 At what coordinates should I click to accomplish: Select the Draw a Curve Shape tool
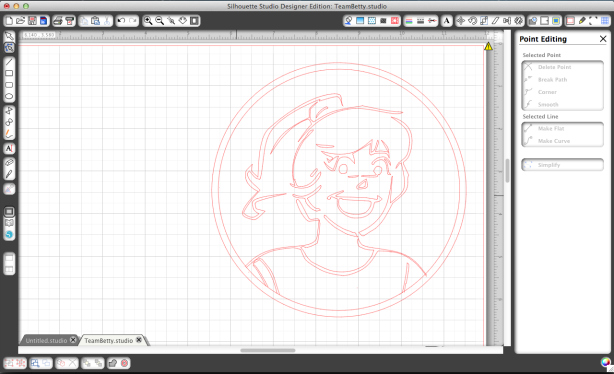tap(9, 122)
